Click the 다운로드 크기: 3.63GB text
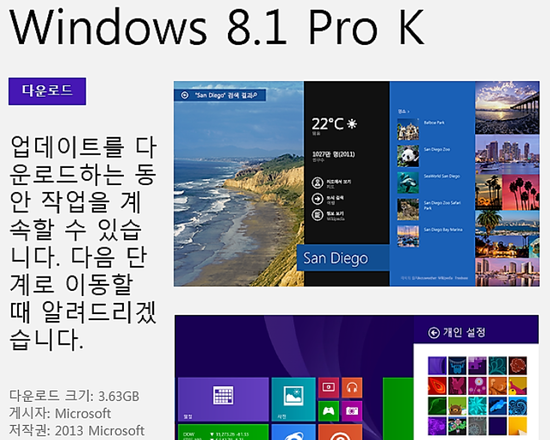The width and height of the screenshot is (550, 440). pyautogui.click(x=74, y=396)
